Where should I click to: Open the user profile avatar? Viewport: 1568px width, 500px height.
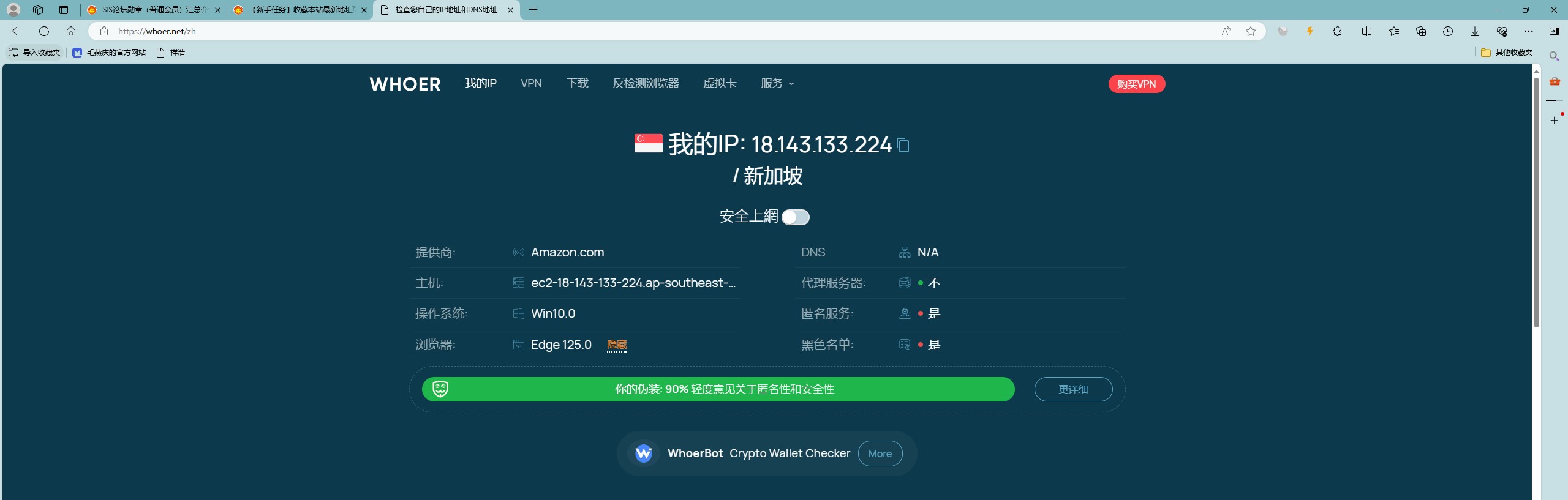13,10
